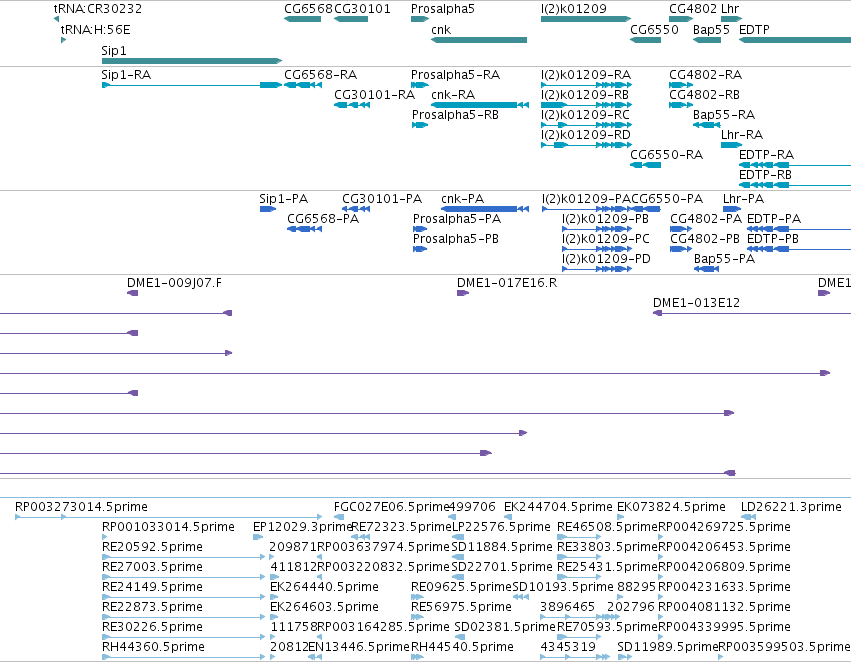Select the CG6550-RA transcript label
The image size is (851, 662).
point(666,155)
